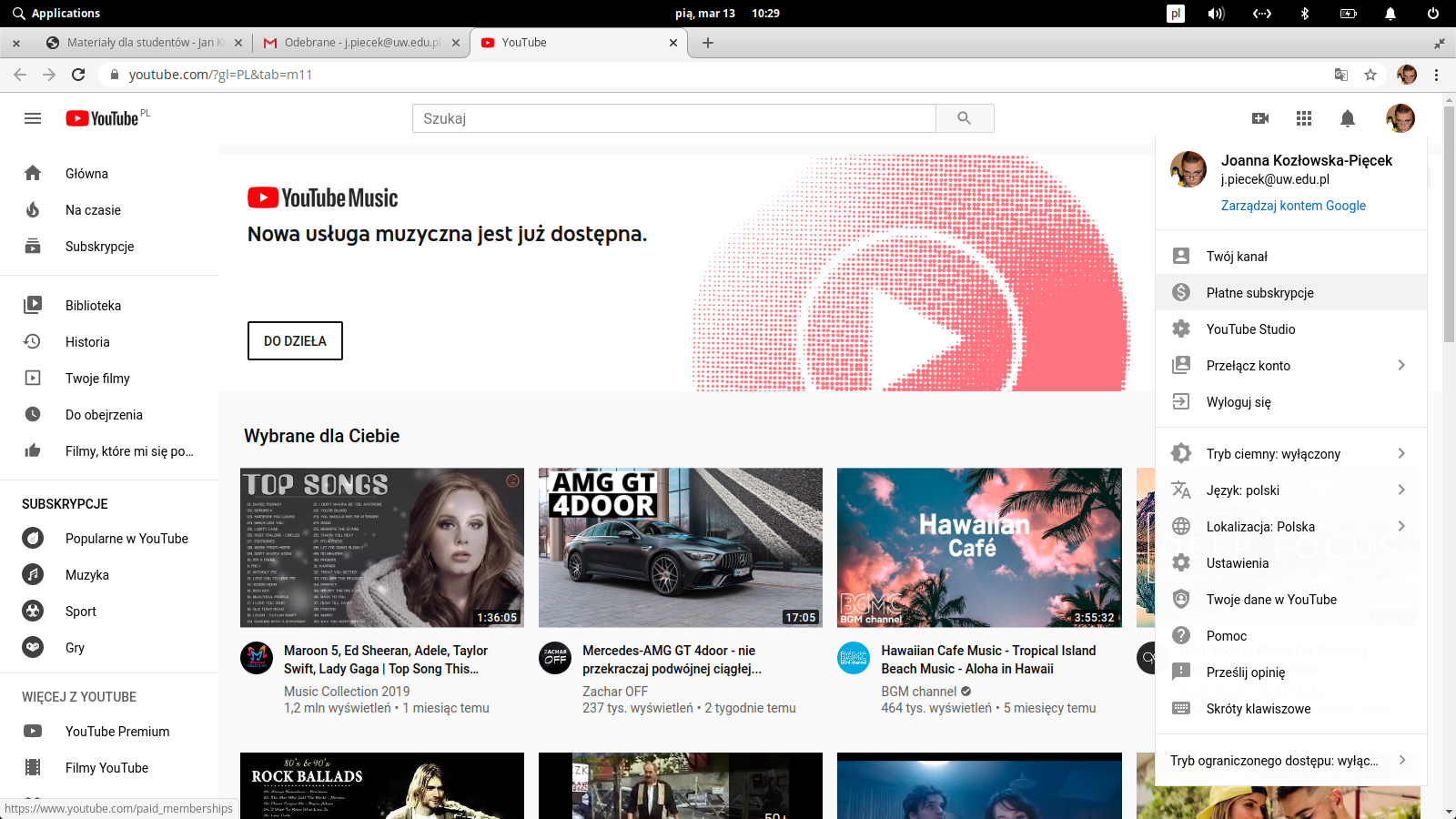Open the notifications bell in YouTube header
Image resolution: width=1456 pixels, height=819 pixels.
tap(1348, 118)
